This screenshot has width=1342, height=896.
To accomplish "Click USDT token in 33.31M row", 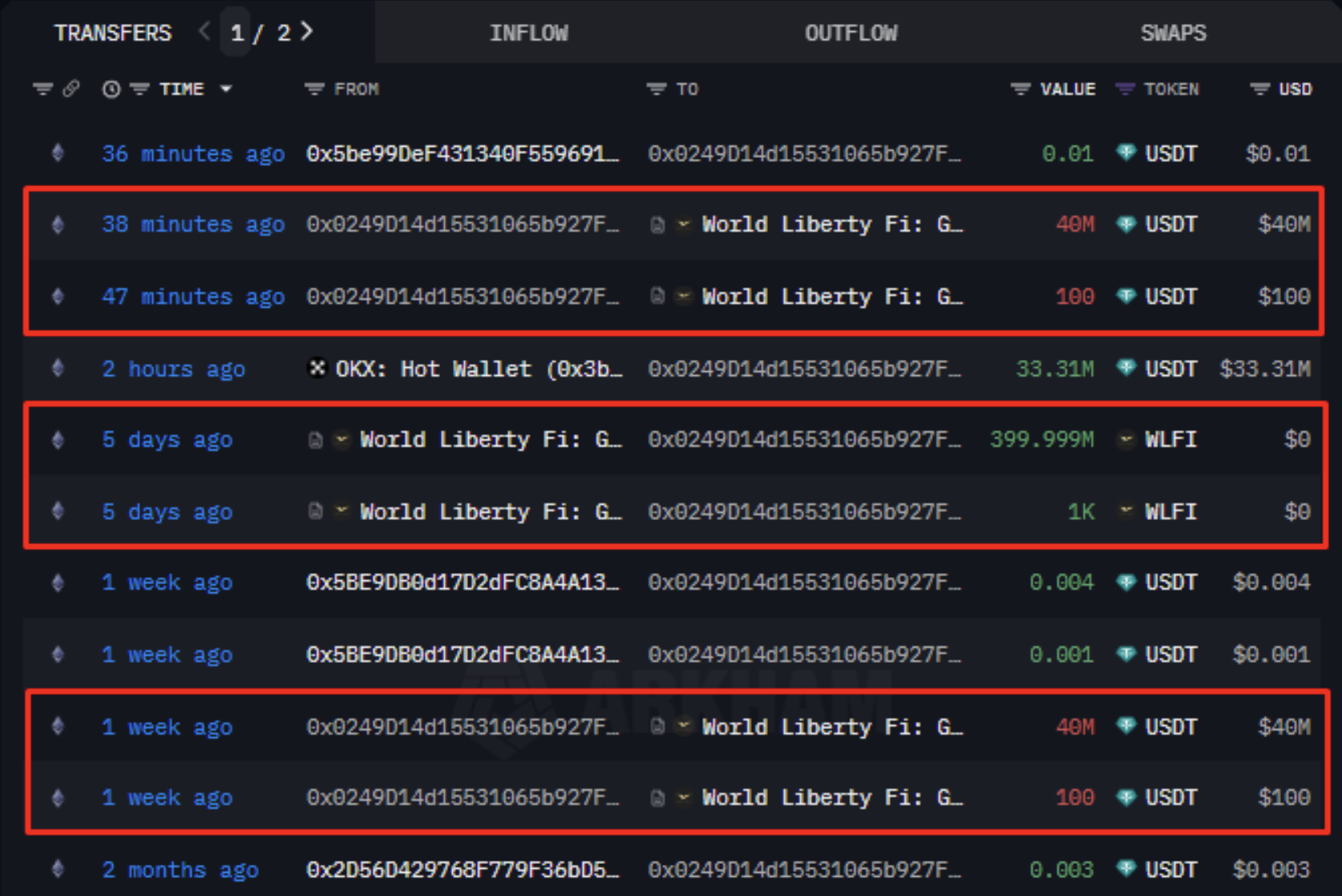I will coord(1171,369).
